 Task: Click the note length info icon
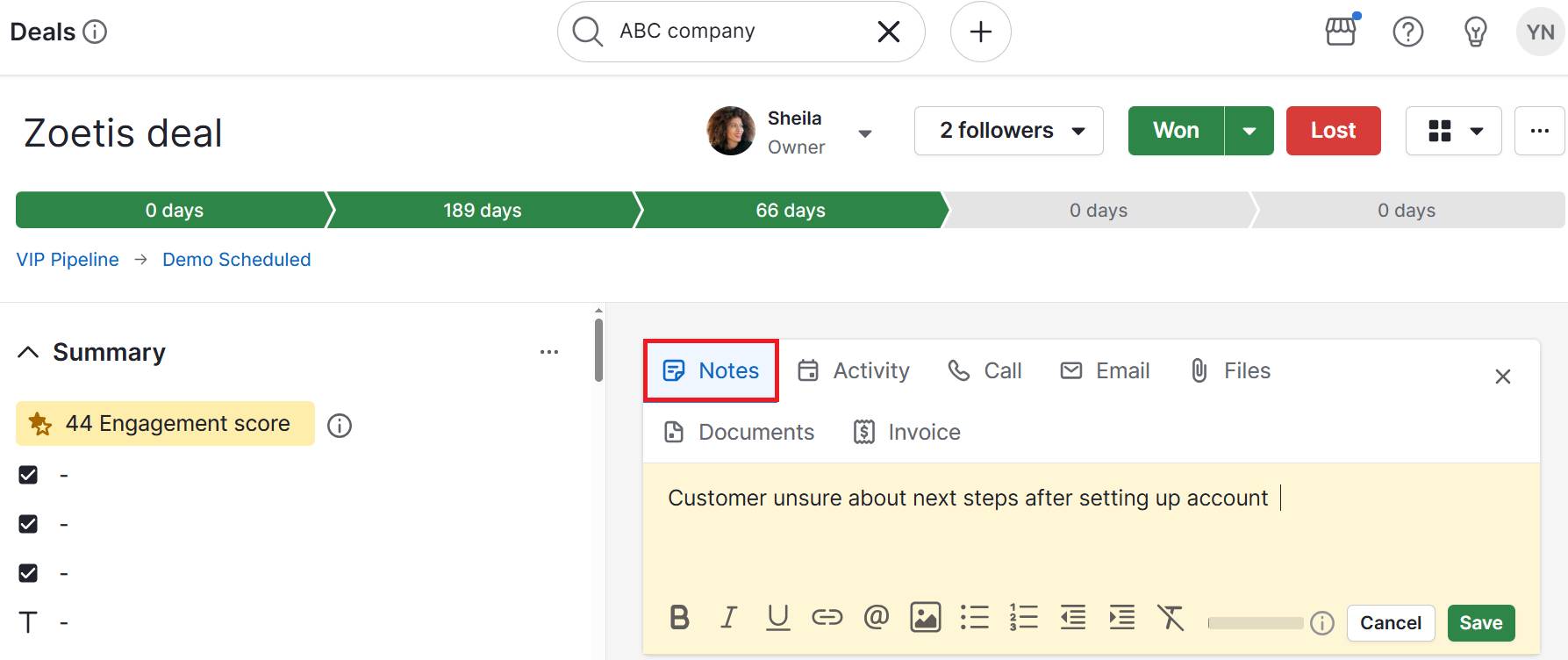point(1322,623)
